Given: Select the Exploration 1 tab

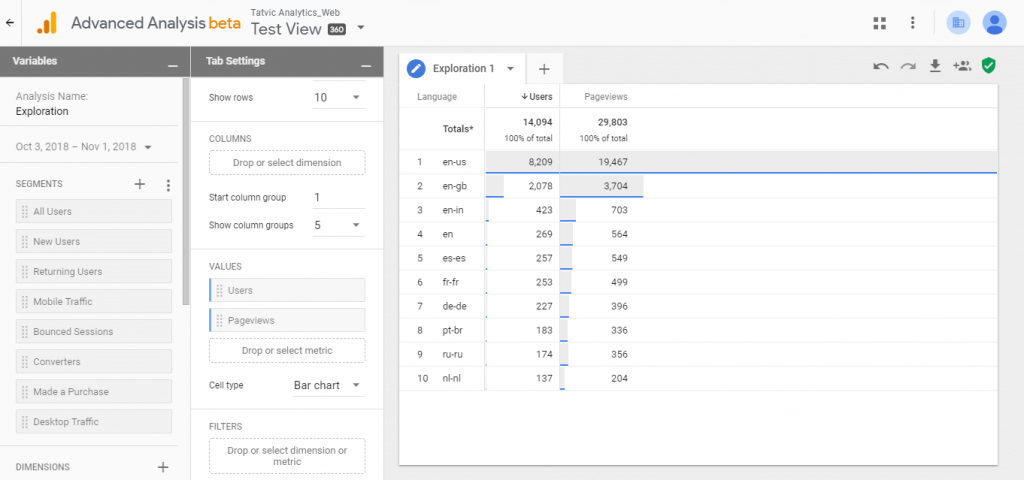Looking at the screenshot, I should tap(463, 69).
